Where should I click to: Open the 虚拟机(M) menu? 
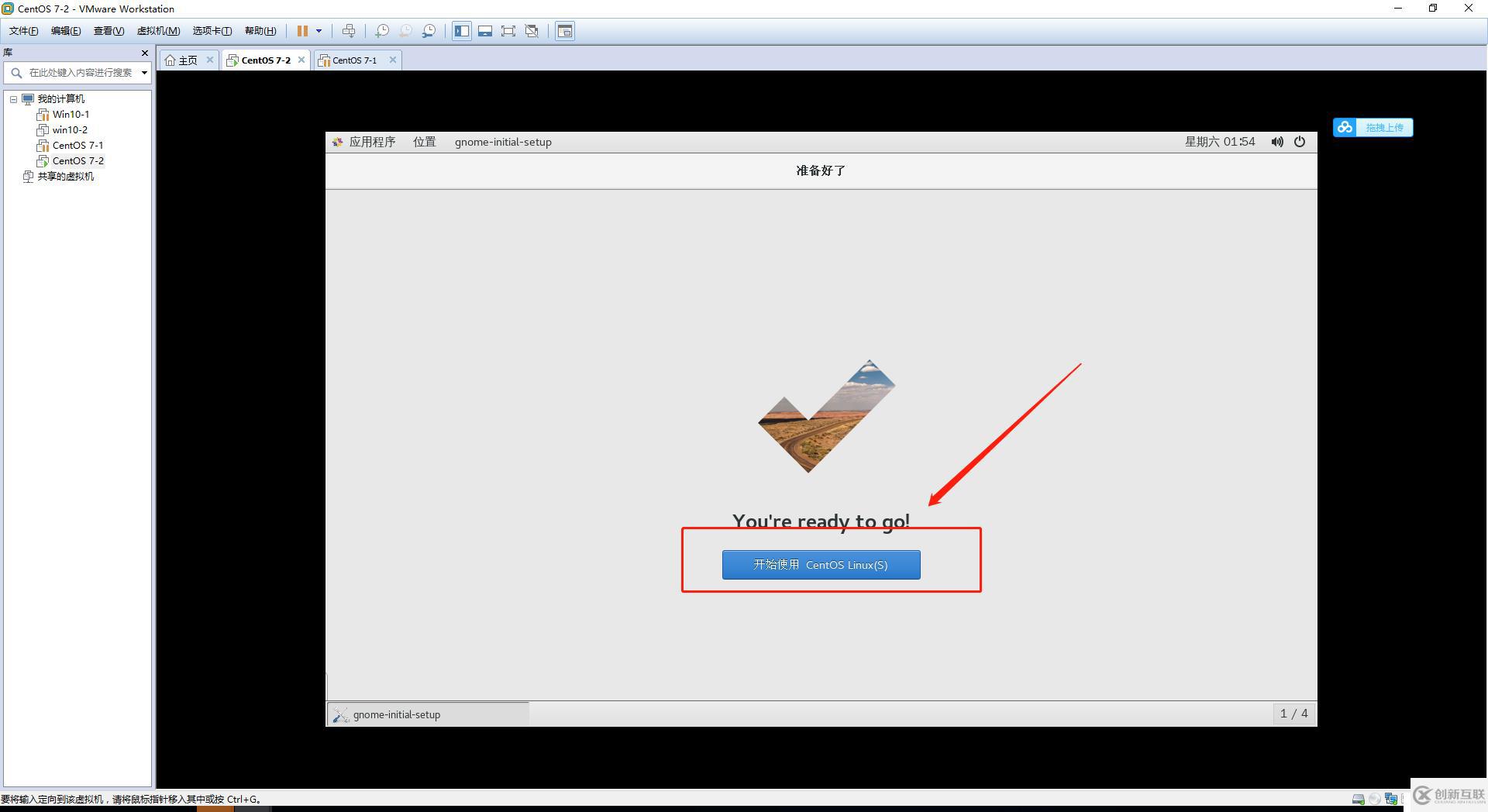click(158, 31)
